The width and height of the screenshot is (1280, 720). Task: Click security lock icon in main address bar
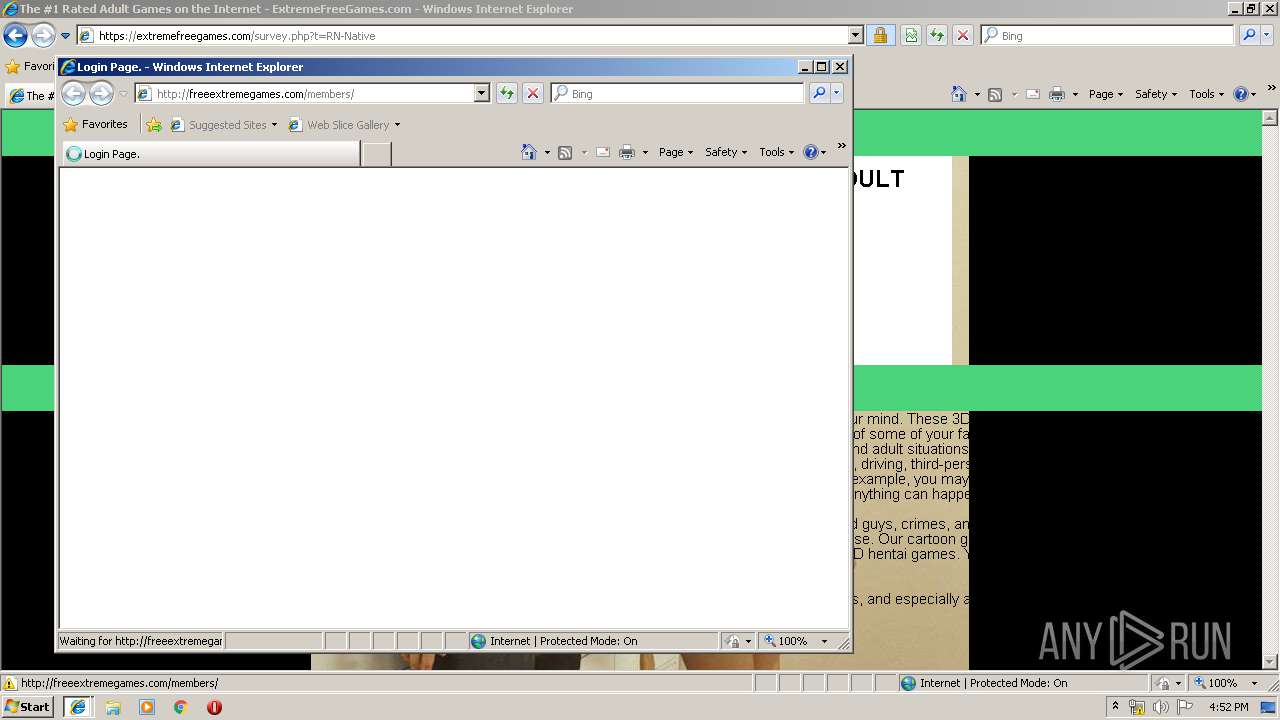880,35
